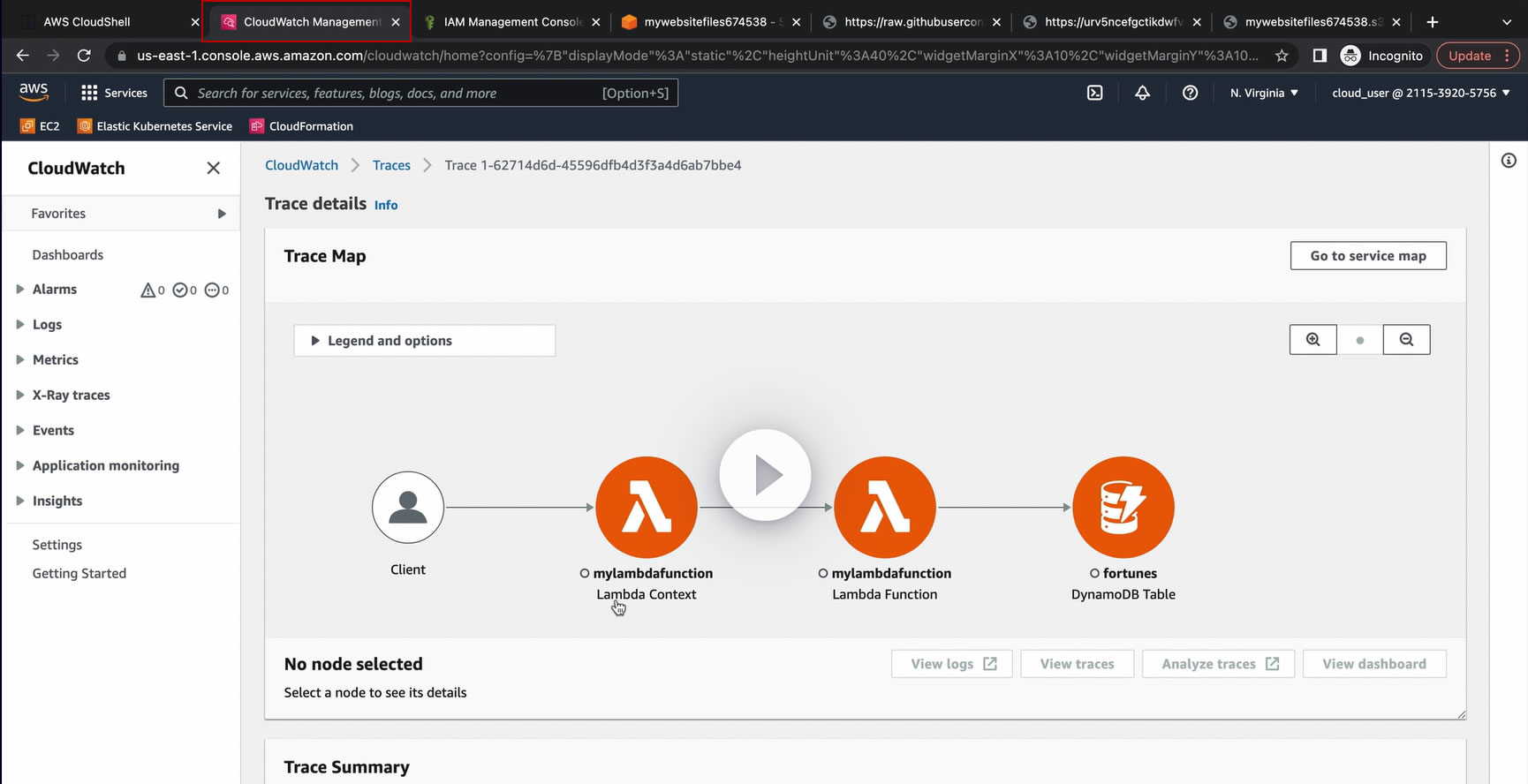The image size is (1528, 784).
Task: Open Getting Started in the sidebar
Action: tap(79, 573)
